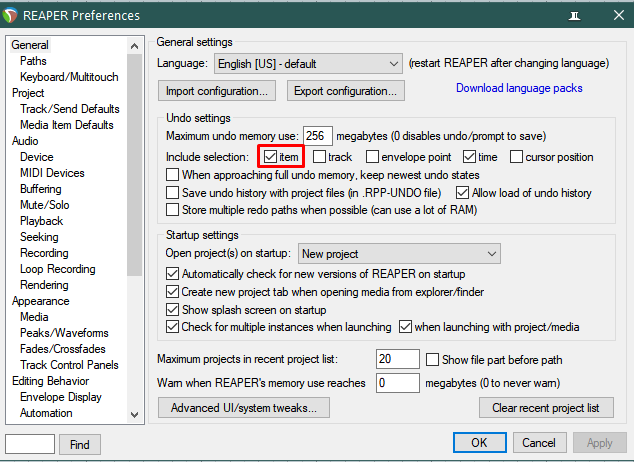Click Export configuration button
Viewport: 634px width, 462px height.
345,91
